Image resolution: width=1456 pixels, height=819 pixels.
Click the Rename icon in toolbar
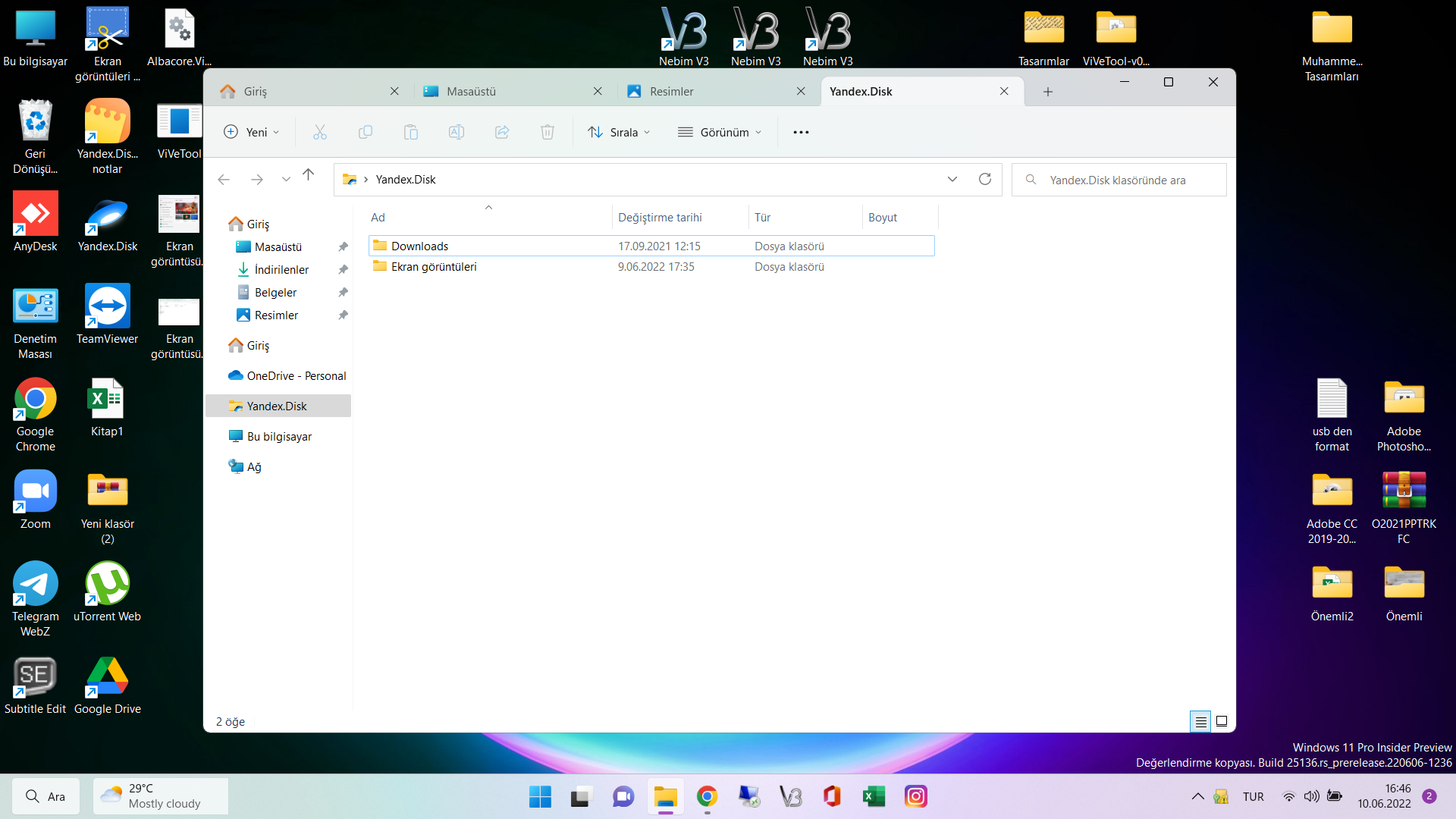pyautogui.click(x=456, y=132)
